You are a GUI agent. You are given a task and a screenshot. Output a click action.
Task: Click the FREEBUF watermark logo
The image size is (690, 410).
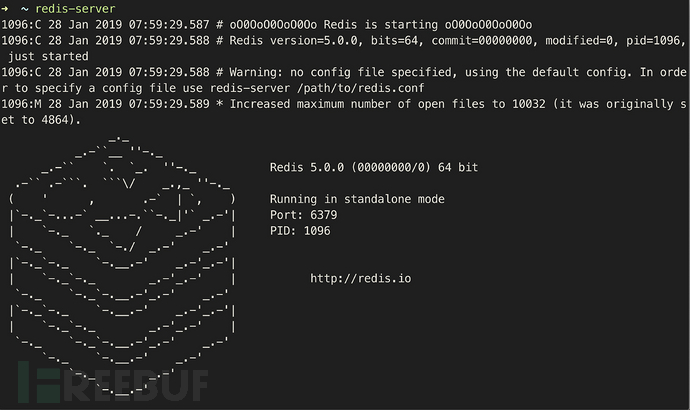point(113,382)
